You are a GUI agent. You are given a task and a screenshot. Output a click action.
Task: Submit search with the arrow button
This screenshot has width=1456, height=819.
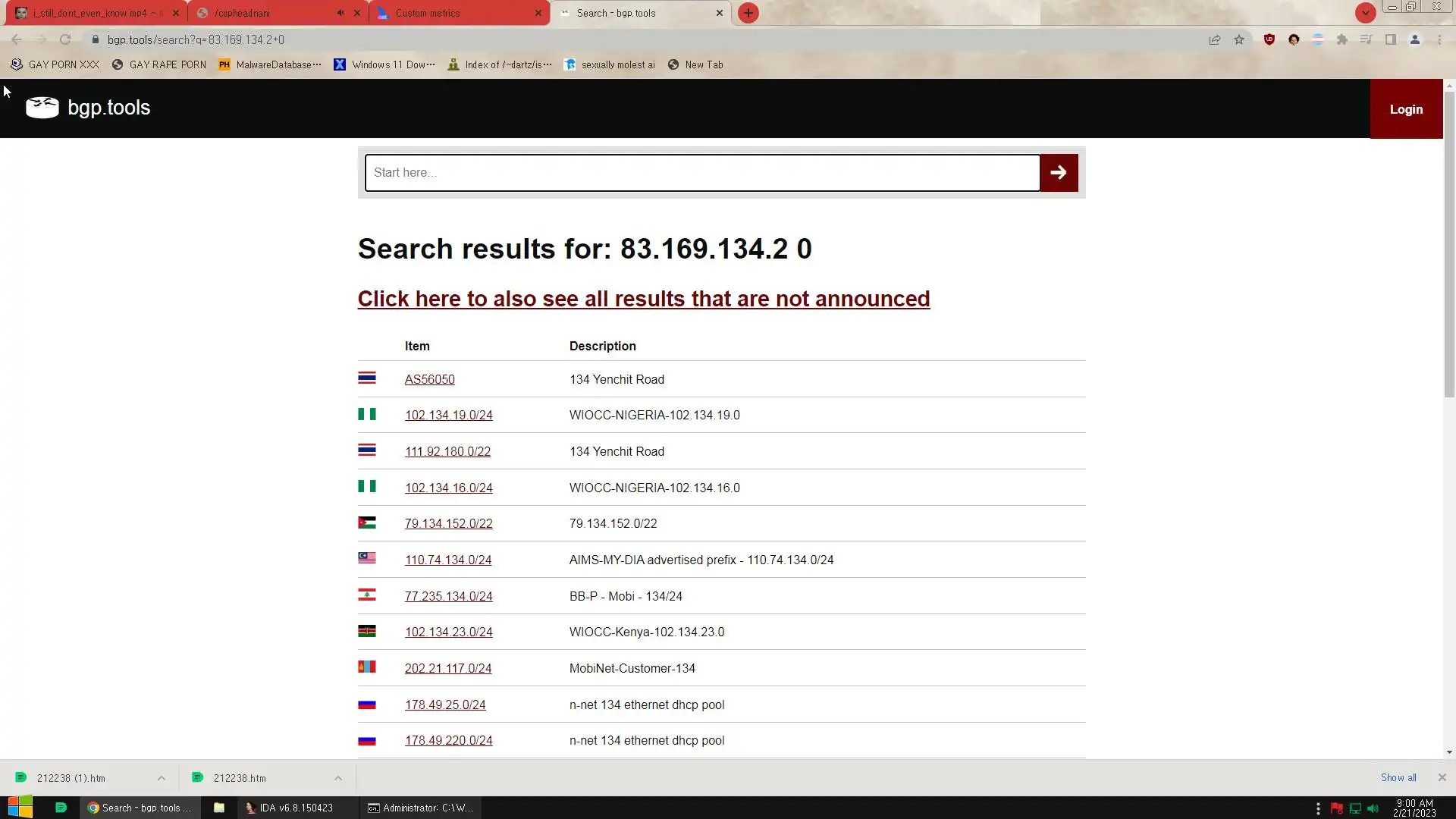(x=1059, y=173)
